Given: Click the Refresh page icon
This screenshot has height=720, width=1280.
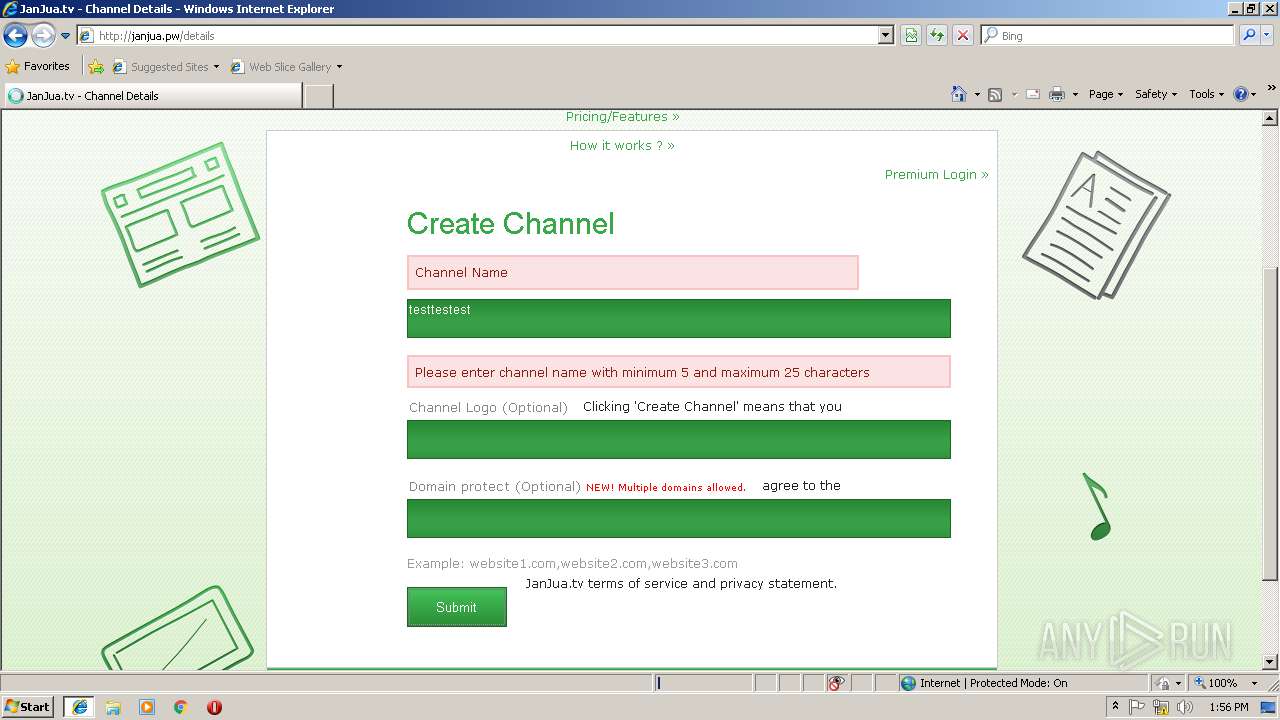Looking at the screenshot, I should pos(937,36).
